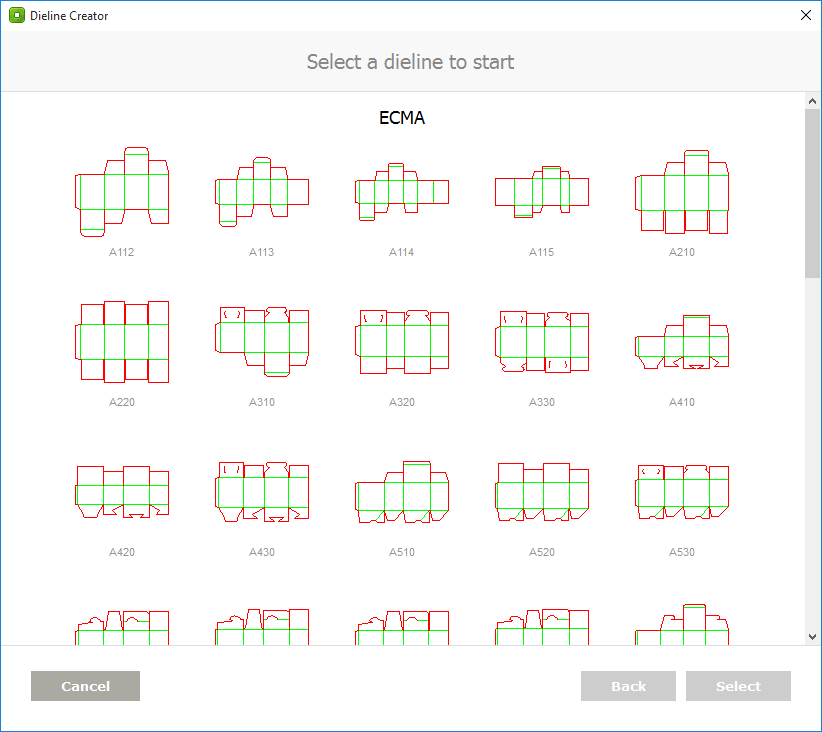Click the A510 label text
This screenshot has height=732, width=822.
coord(402,552)
